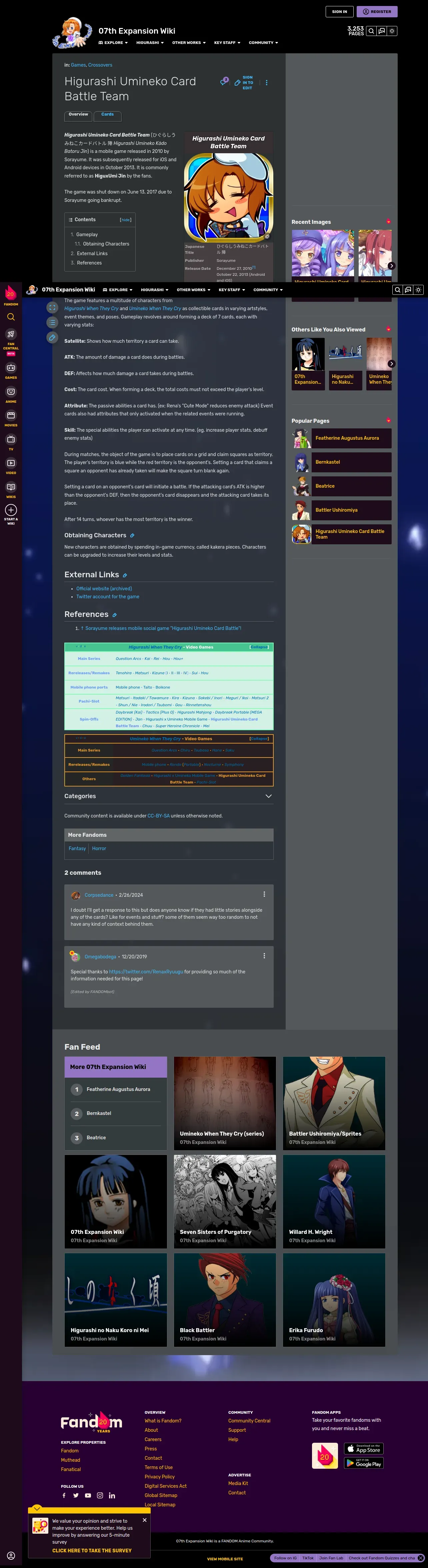Toggle theme switch in top wiki header

tap(392, 30)
